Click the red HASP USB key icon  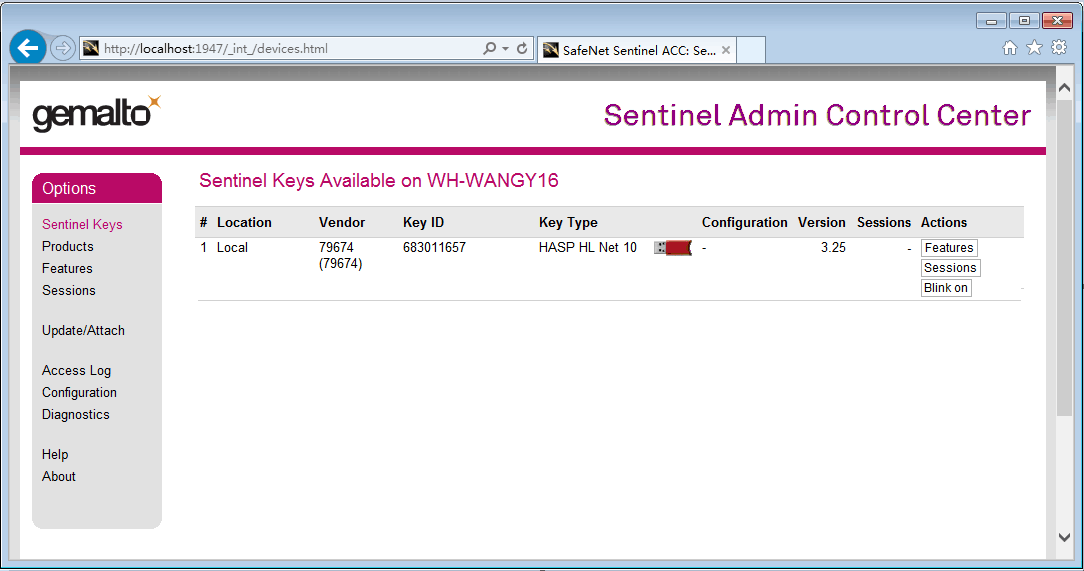pyautogui.click(x=673, y=248)
